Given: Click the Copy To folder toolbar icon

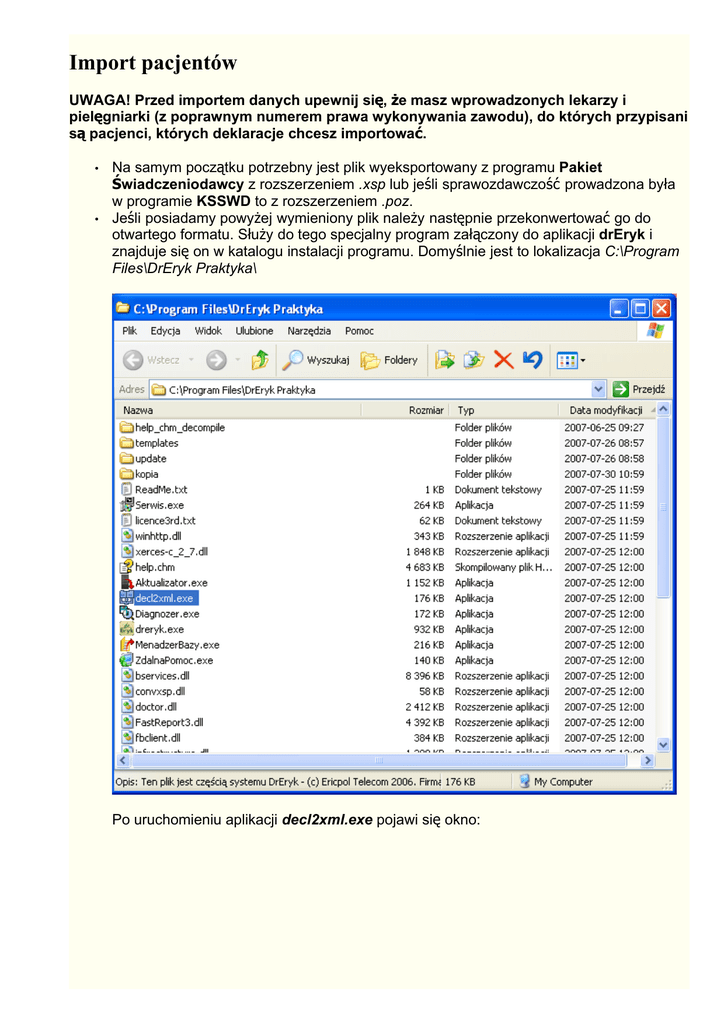Looking at the screenshot, I should 474,360.
